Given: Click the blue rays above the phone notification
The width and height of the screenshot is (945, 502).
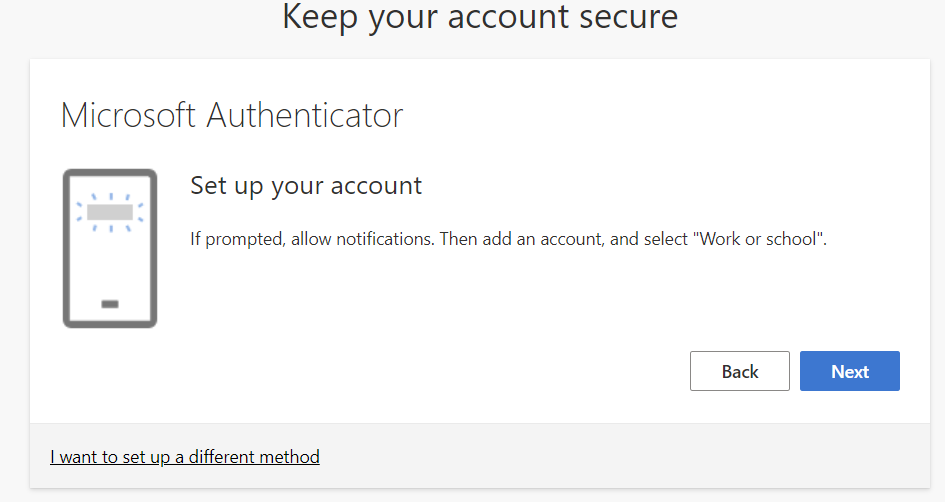Looking at the screenshot, I should click(x=110, y=197).
